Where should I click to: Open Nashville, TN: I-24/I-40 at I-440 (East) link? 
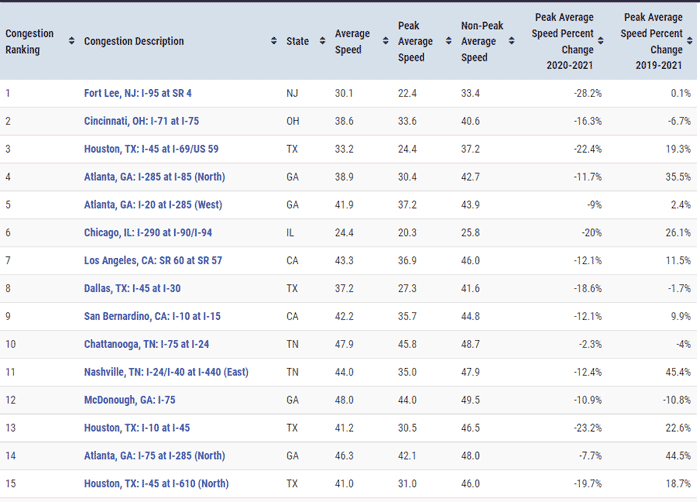pos(166,372)
